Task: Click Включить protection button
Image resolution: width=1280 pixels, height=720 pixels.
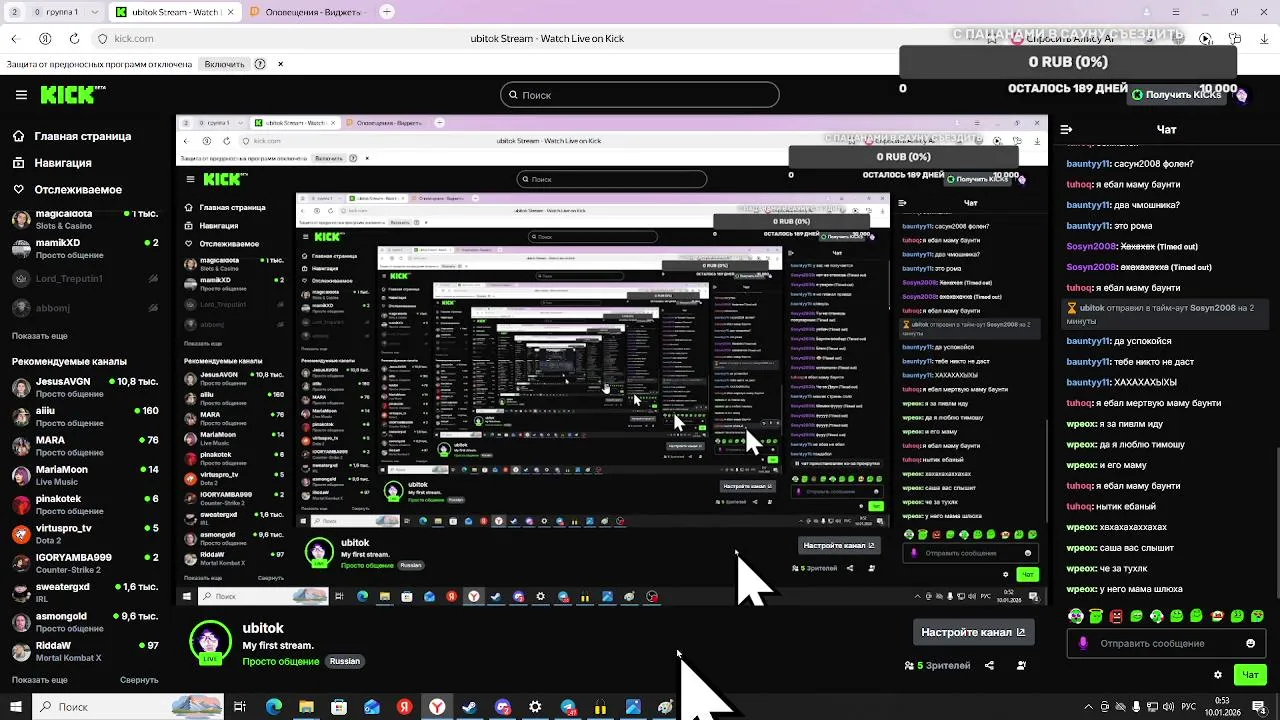Action: pos(224,64)
